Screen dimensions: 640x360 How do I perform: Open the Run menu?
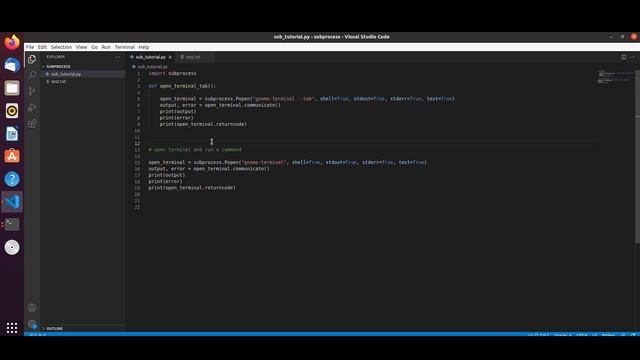[x=106, y=47]
